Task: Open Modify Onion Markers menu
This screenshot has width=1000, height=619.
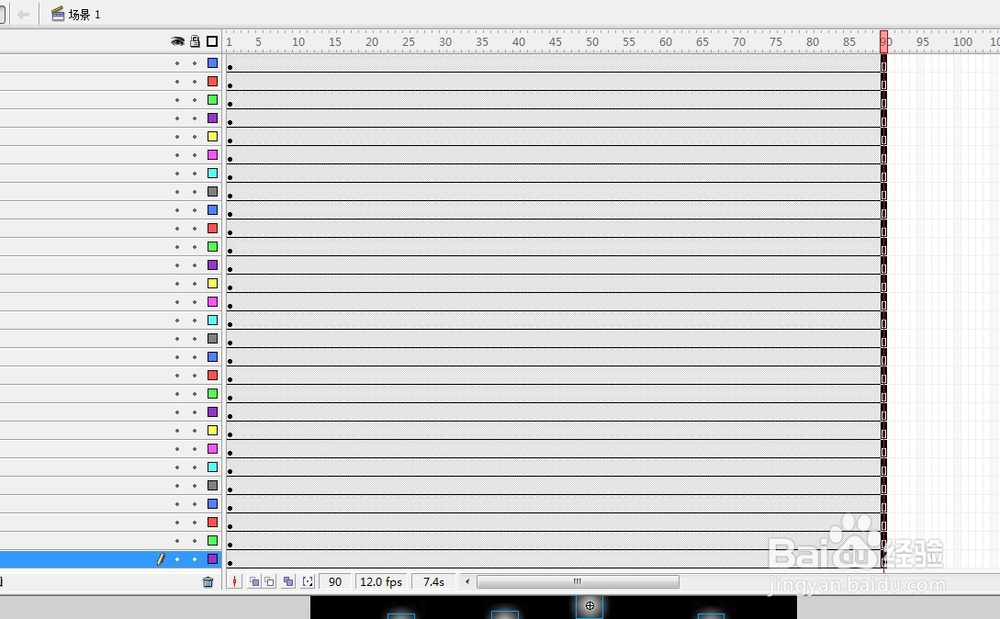Action: click(308, 581)
